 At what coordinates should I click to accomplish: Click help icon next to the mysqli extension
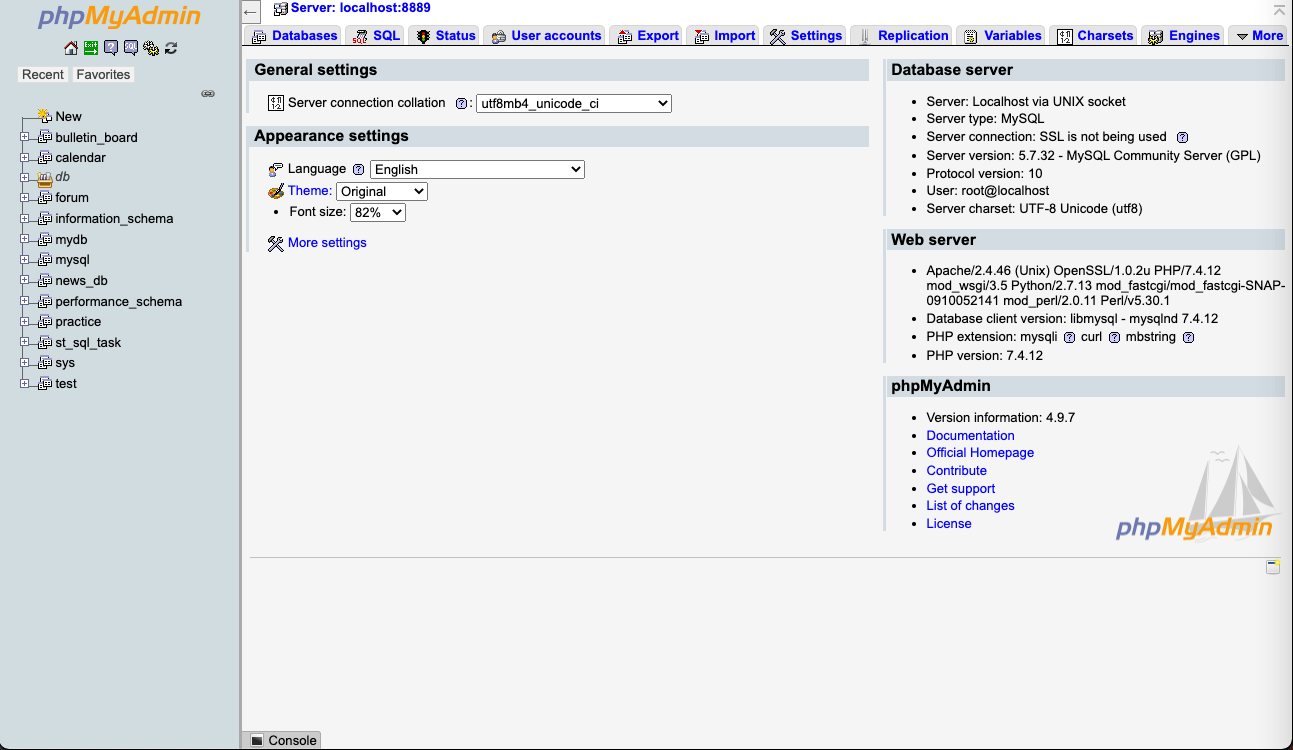[1068, 337]
